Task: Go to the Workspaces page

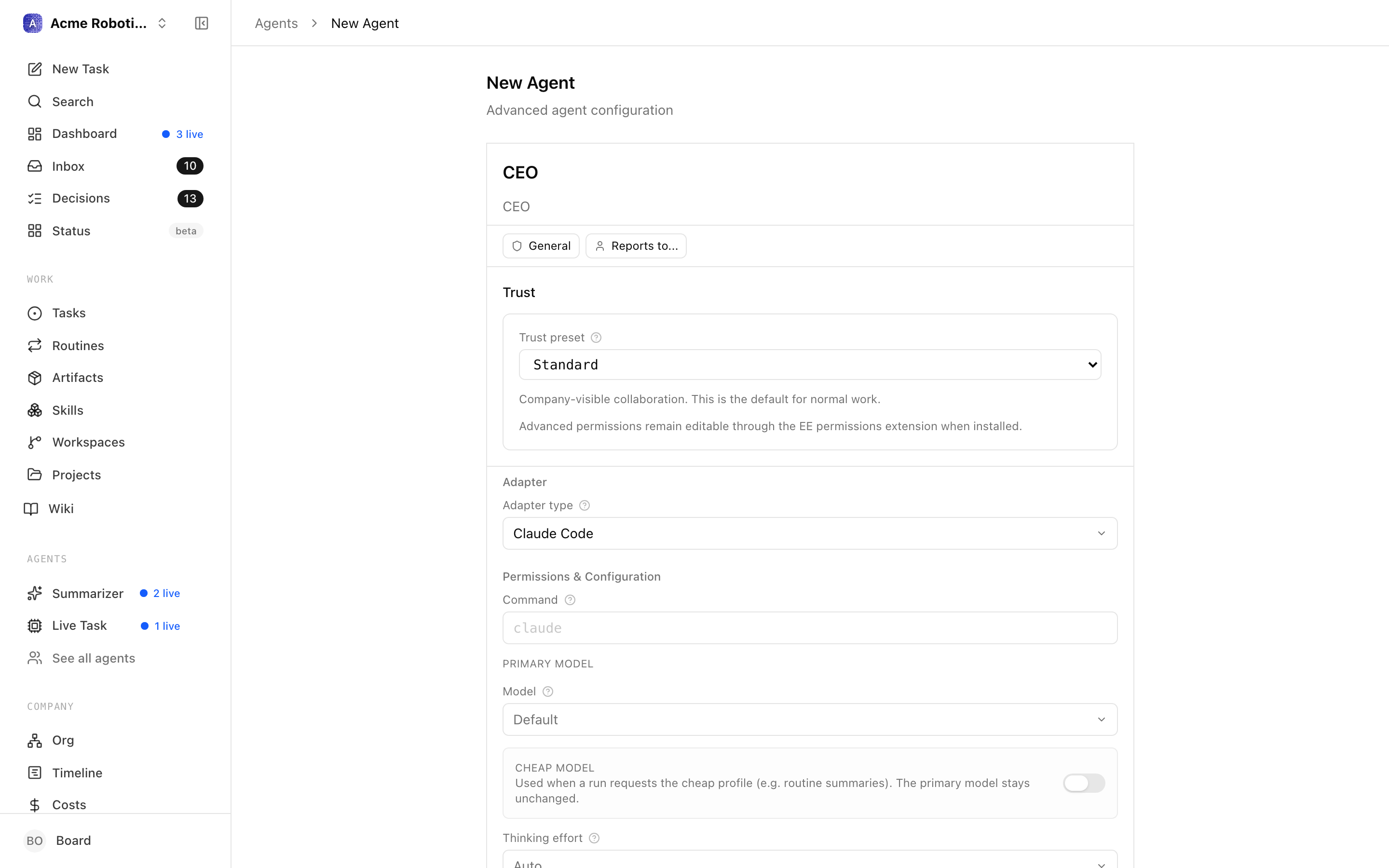Action: (115, 442)
